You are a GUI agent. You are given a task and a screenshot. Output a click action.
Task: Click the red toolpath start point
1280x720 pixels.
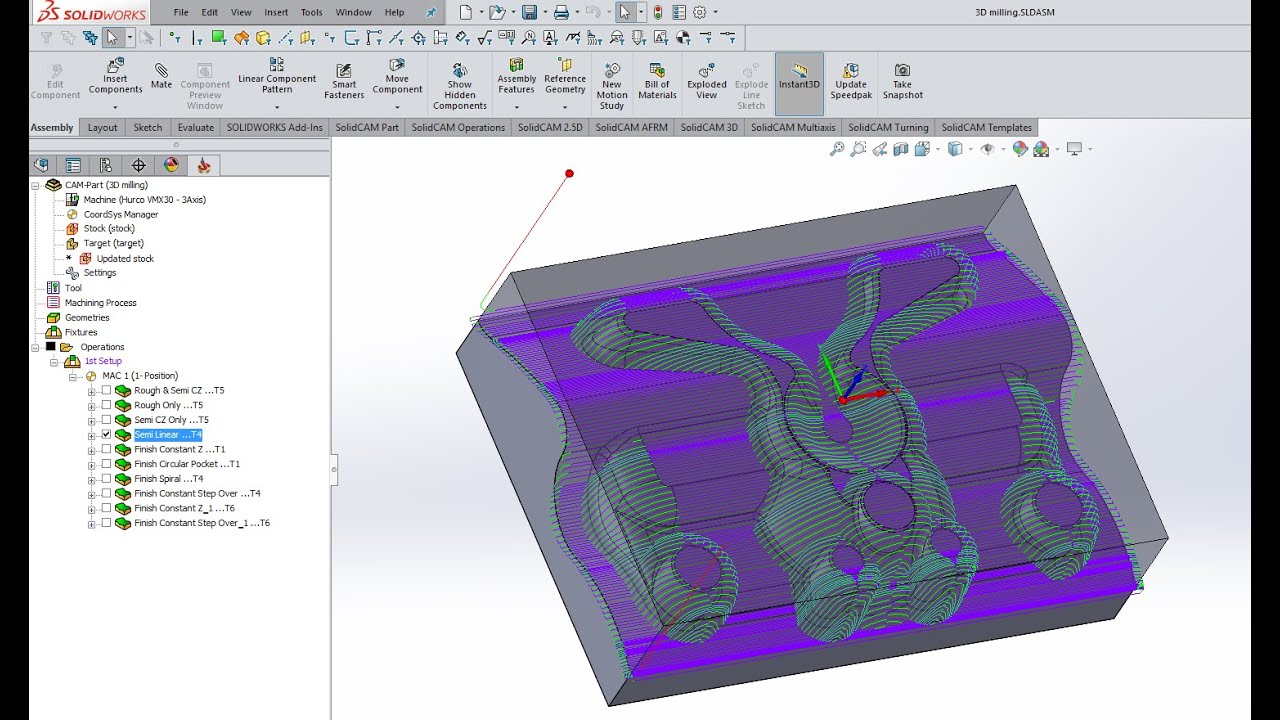(x=570, y=174)
